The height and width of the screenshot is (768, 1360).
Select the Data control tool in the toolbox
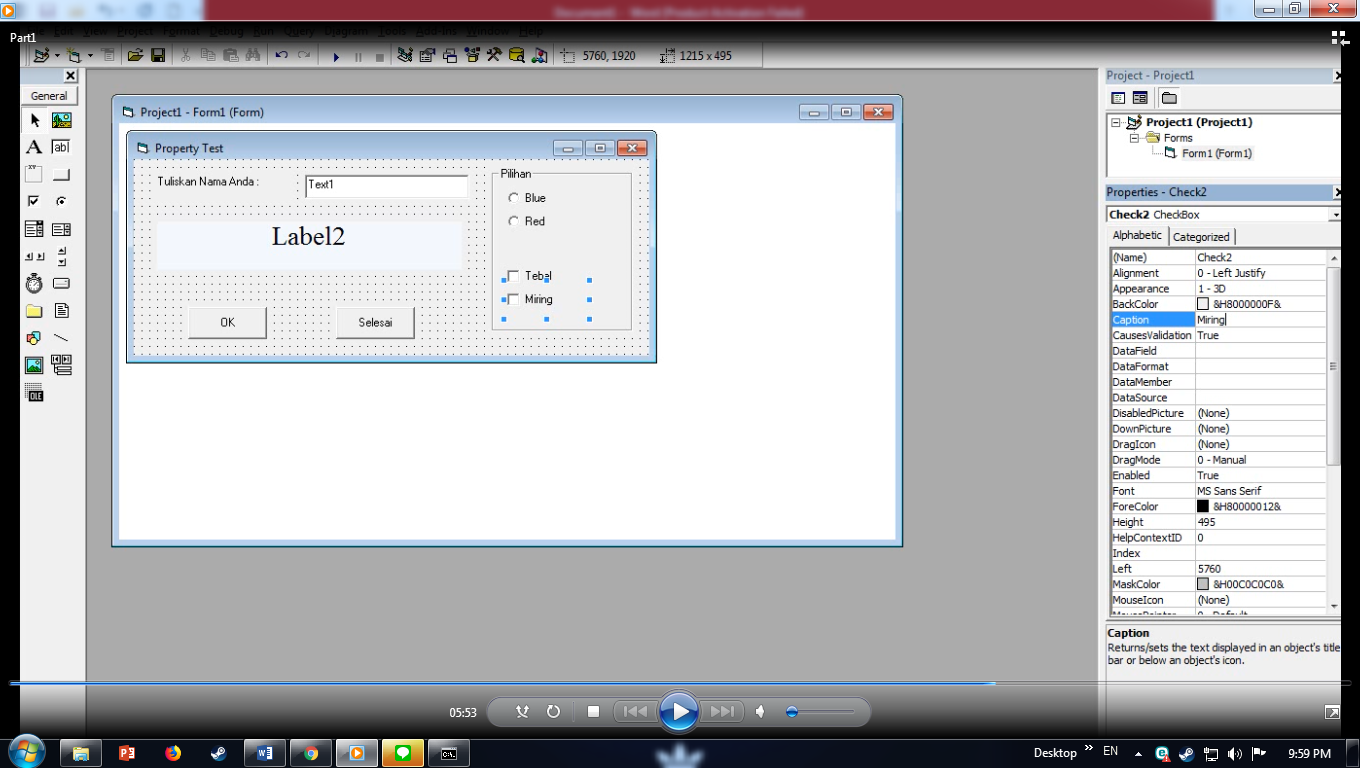tap(61, 365)
